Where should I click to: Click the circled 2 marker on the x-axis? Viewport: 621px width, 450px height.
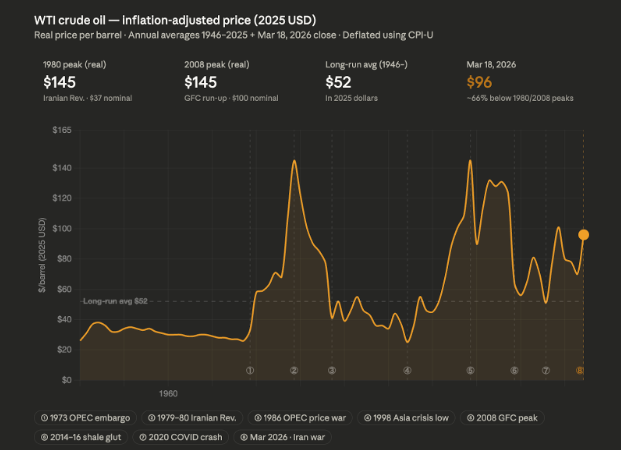[294, 370]
